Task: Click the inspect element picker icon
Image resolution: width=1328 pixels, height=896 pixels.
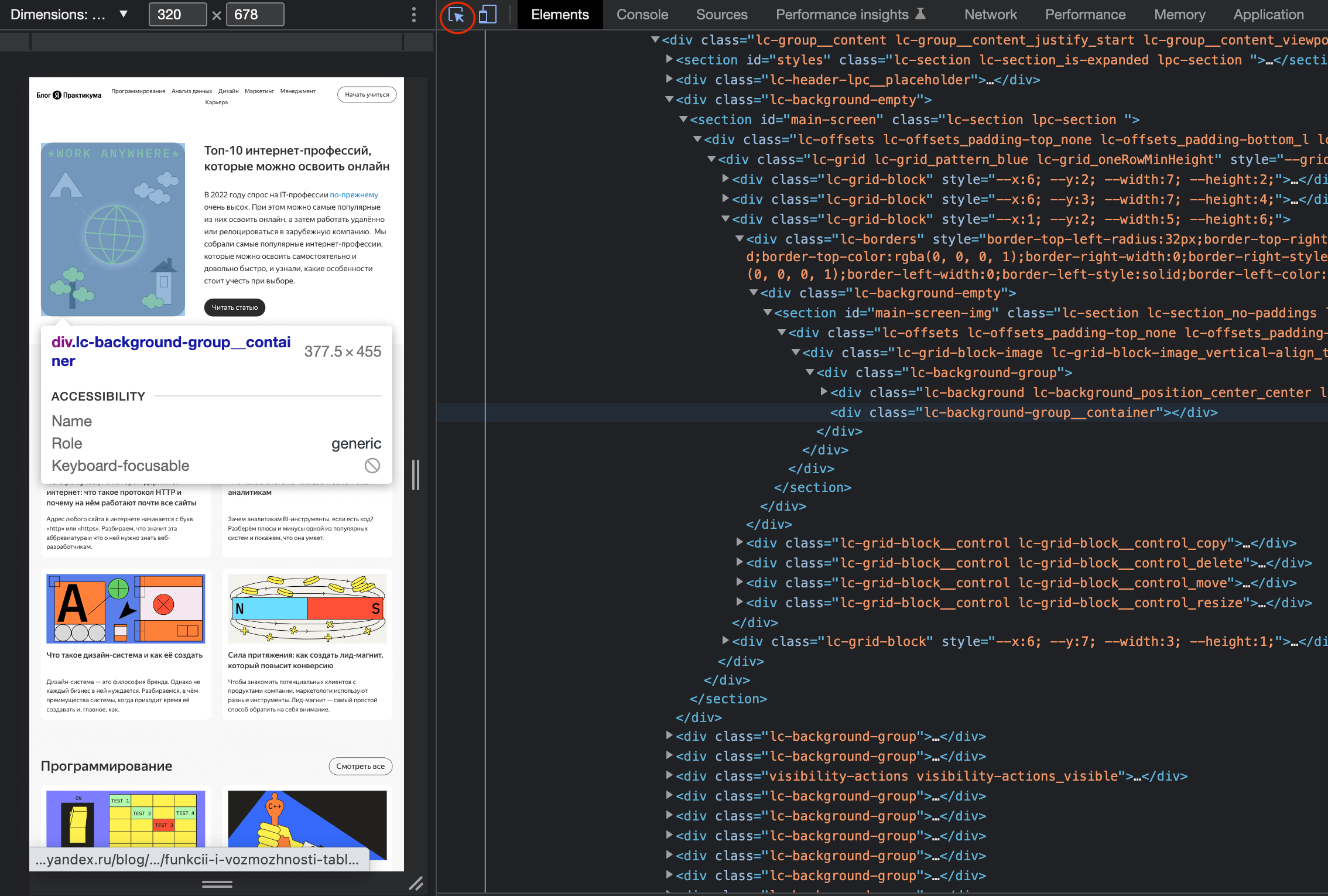Action: pos(456,15)
